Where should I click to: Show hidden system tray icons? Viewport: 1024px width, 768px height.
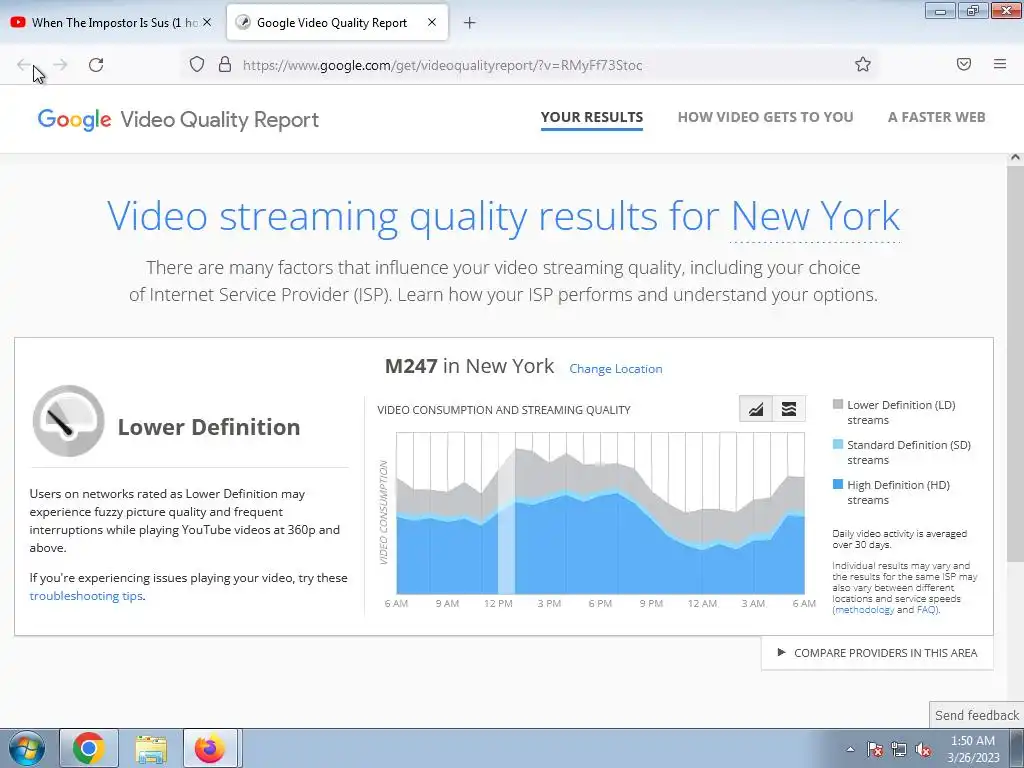tap(850, 749)
